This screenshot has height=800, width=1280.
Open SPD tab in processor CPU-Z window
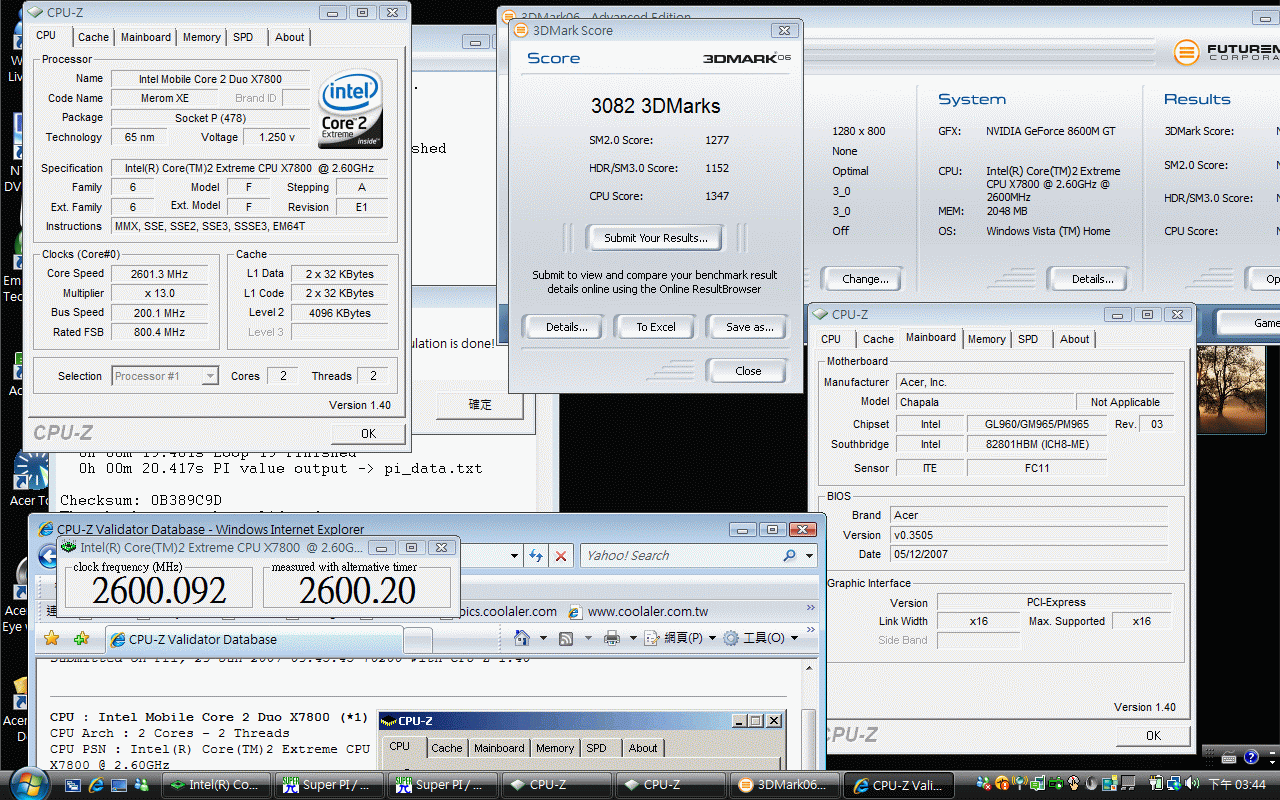[243, 37]
